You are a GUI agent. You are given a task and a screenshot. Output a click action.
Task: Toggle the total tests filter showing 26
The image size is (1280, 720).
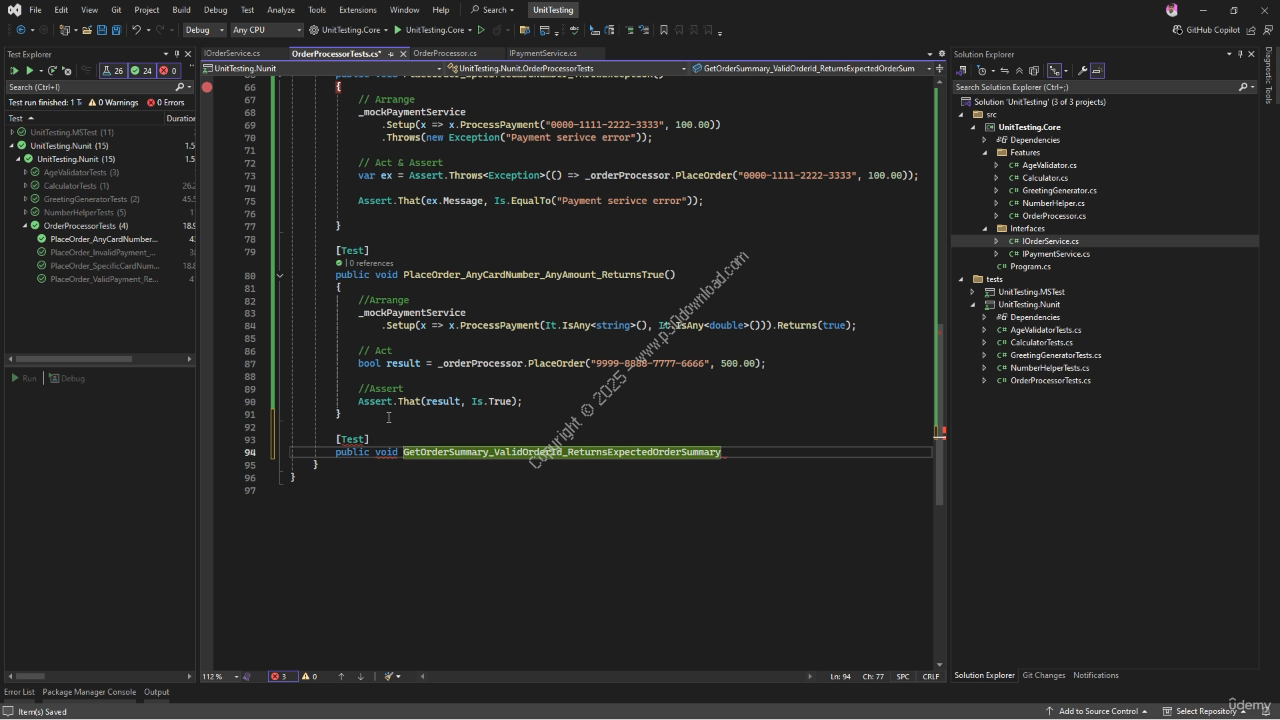(x=113, y=71)
